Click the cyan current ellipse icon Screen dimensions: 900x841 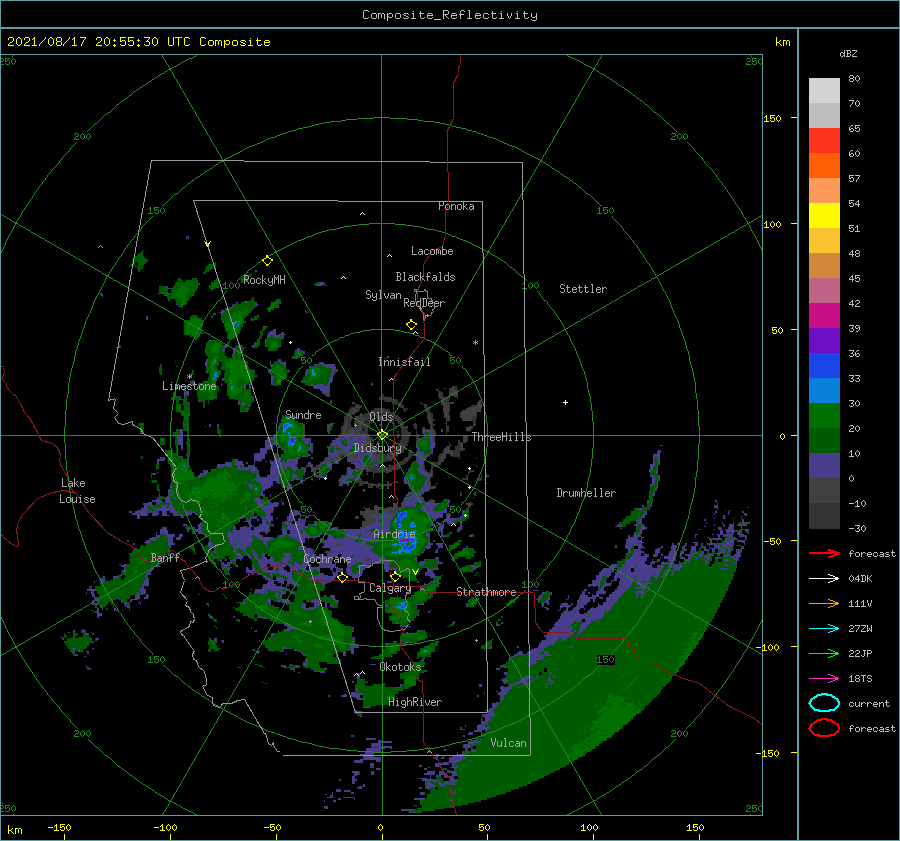(x=824, y=703)
